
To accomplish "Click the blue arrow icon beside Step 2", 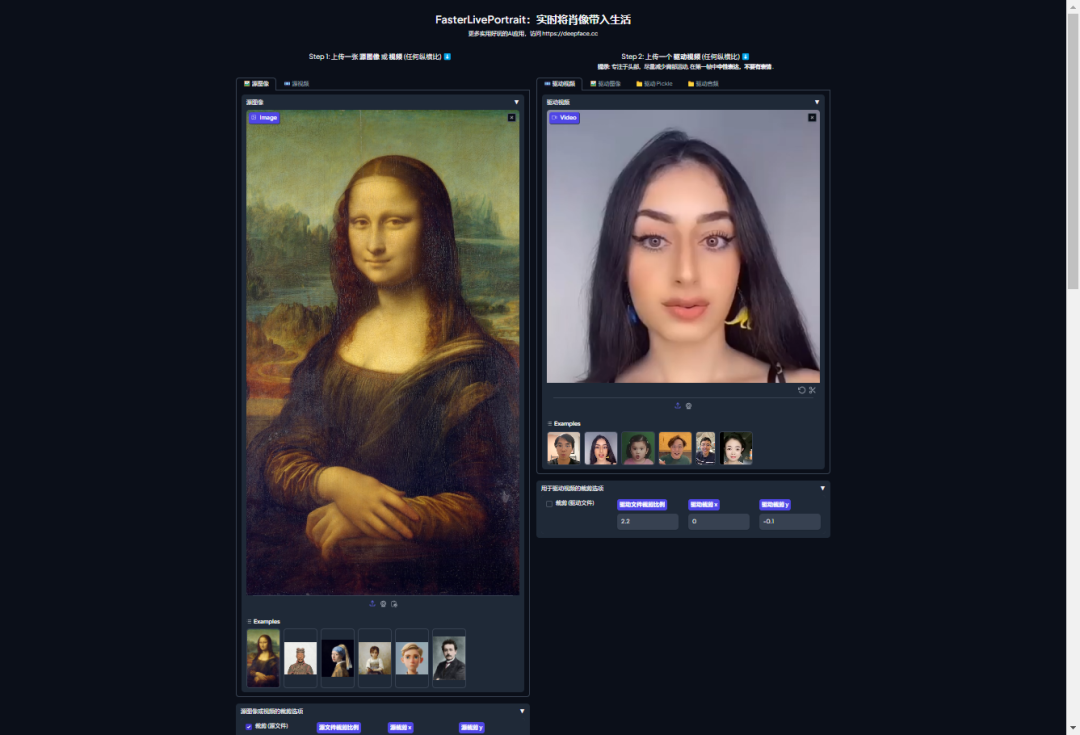I will [x=745, y=56].
